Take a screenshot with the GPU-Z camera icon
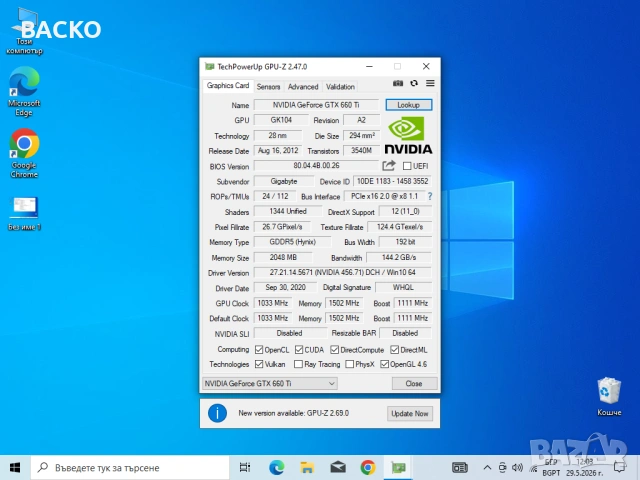640x480 pixels. point(398,83)
